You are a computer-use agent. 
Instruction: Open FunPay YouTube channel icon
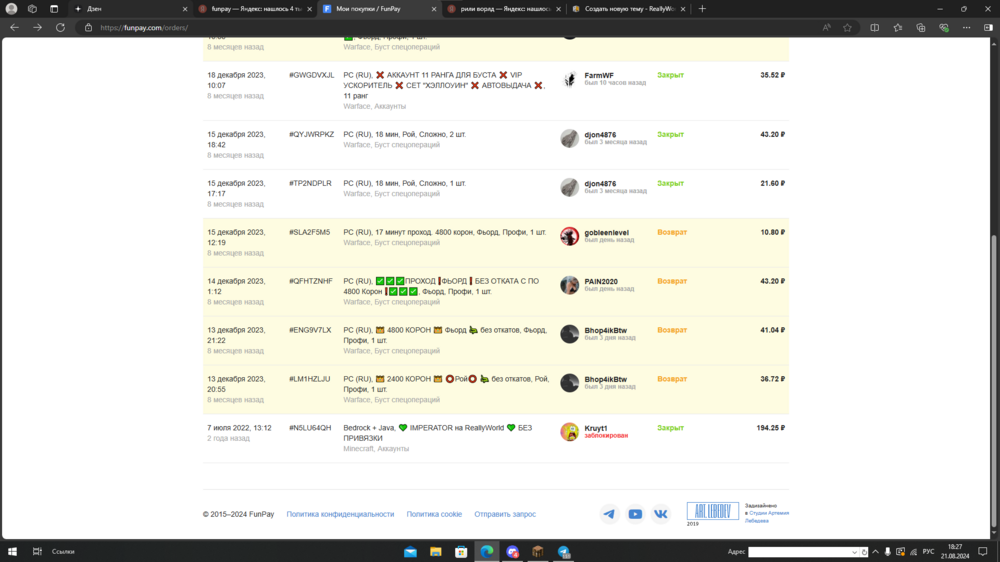click(x=635, y=514)
